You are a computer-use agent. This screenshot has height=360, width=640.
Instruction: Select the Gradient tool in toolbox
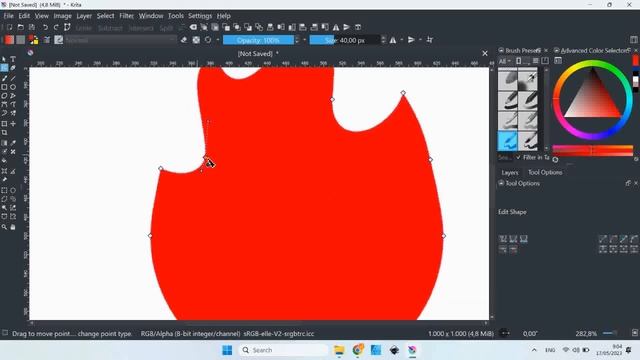pos(4,142)
